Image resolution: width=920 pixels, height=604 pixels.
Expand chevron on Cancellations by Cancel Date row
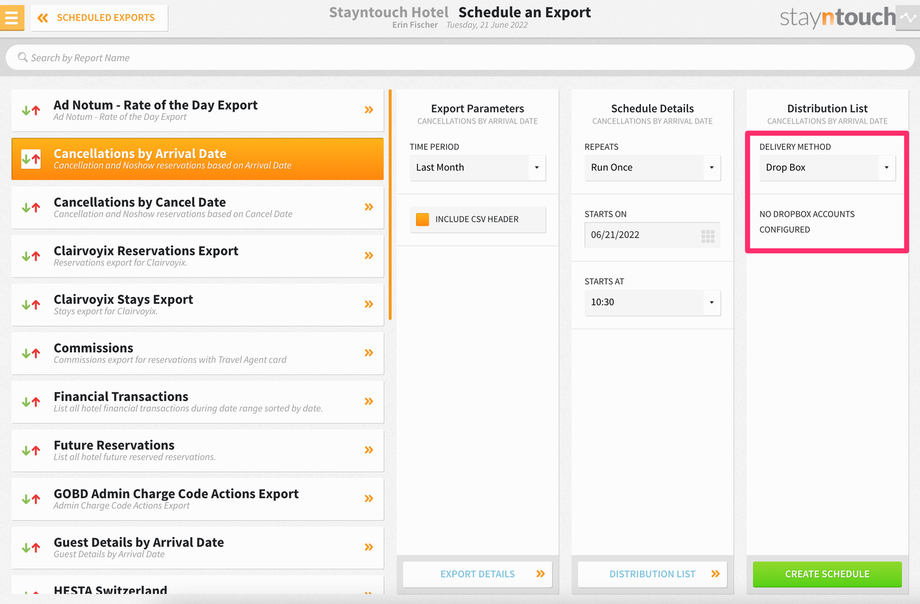[368, 207]
